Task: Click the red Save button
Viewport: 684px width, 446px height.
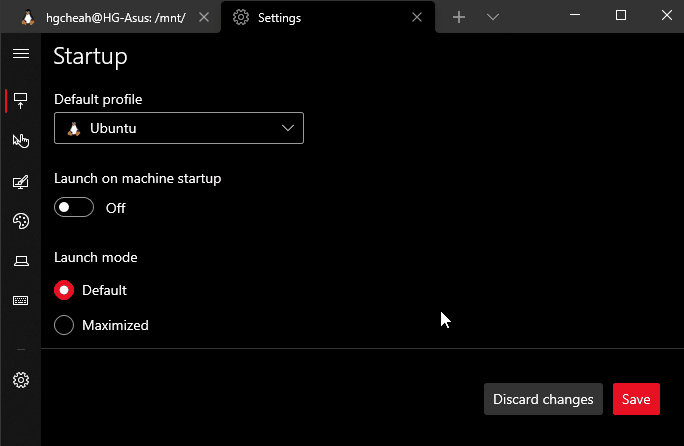Action: coord(636,399)
